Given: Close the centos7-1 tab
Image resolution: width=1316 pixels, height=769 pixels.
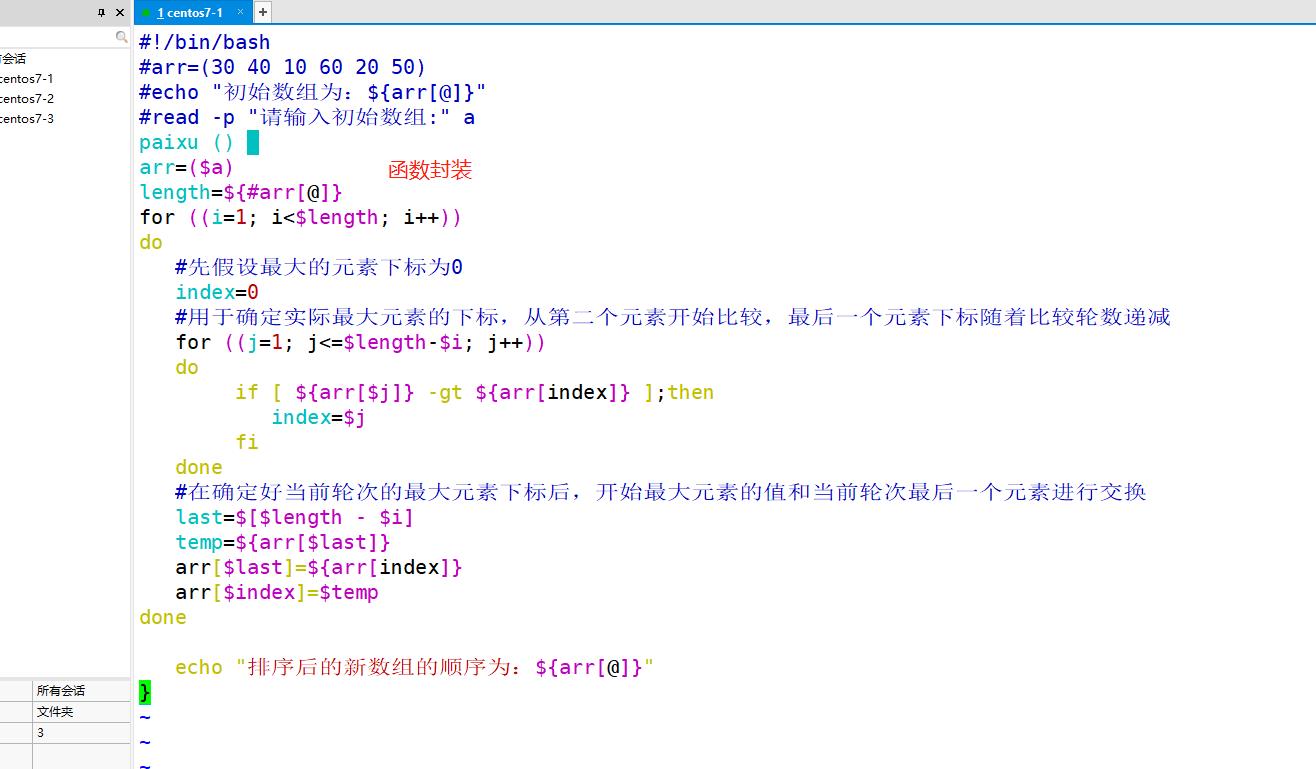Looking at the screenshot, I should [x=241, y=13].
